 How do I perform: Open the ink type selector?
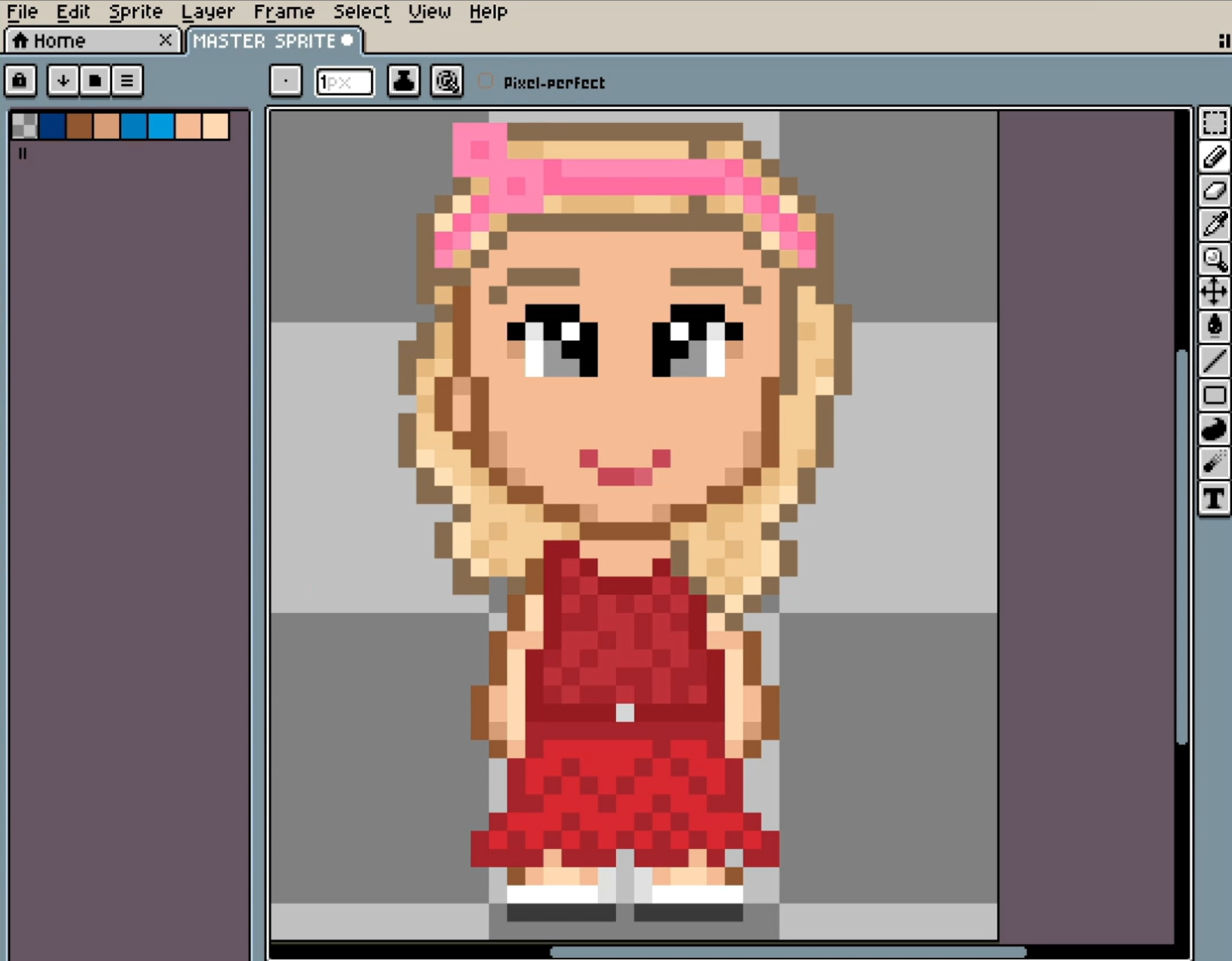[x=403, y=81]
